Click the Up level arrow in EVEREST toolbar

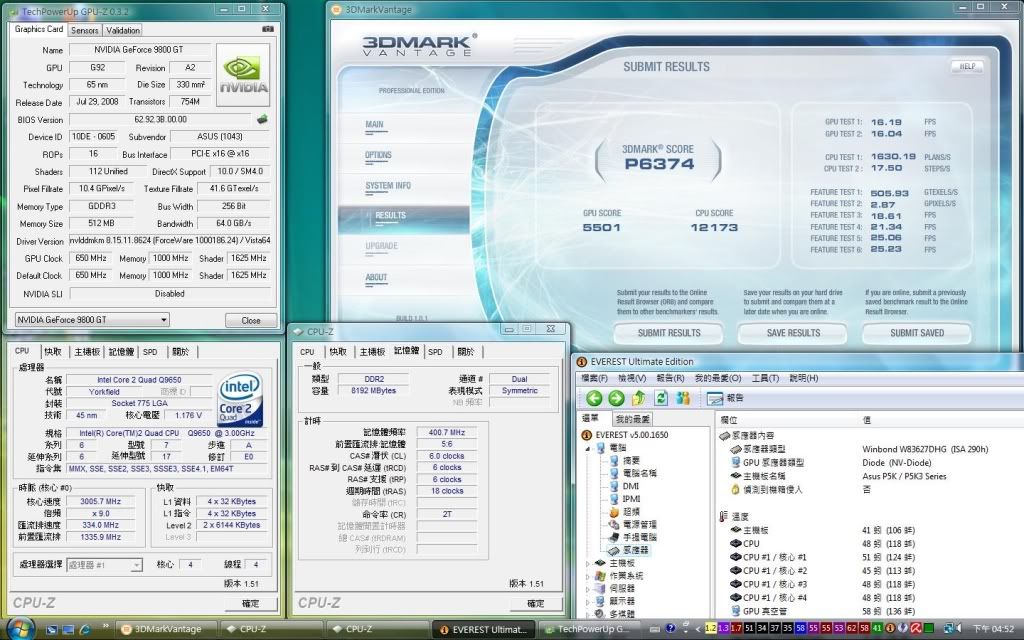pos(640,398)
